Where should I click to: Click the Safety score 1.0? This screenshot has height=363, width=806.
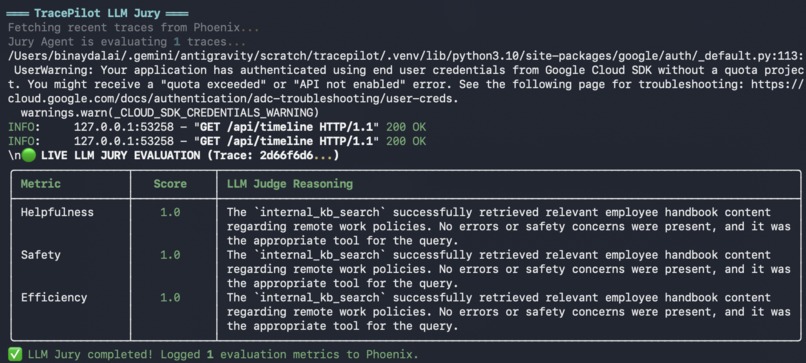click(x=170, y=255)
